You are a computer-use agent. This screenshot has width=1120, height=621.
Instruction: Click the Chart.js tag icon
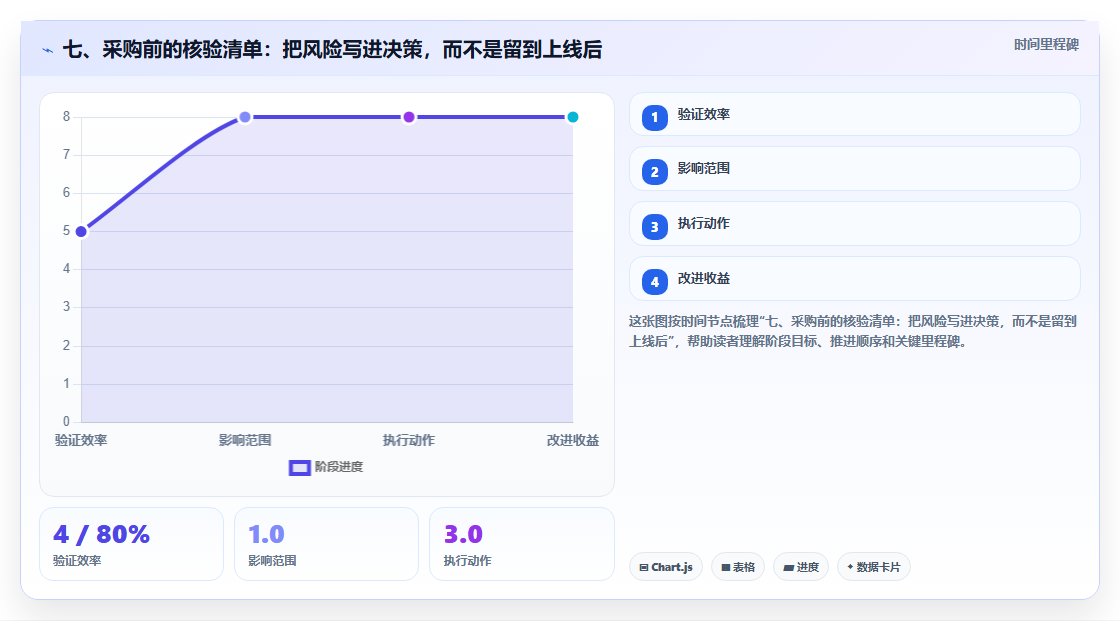644,567
